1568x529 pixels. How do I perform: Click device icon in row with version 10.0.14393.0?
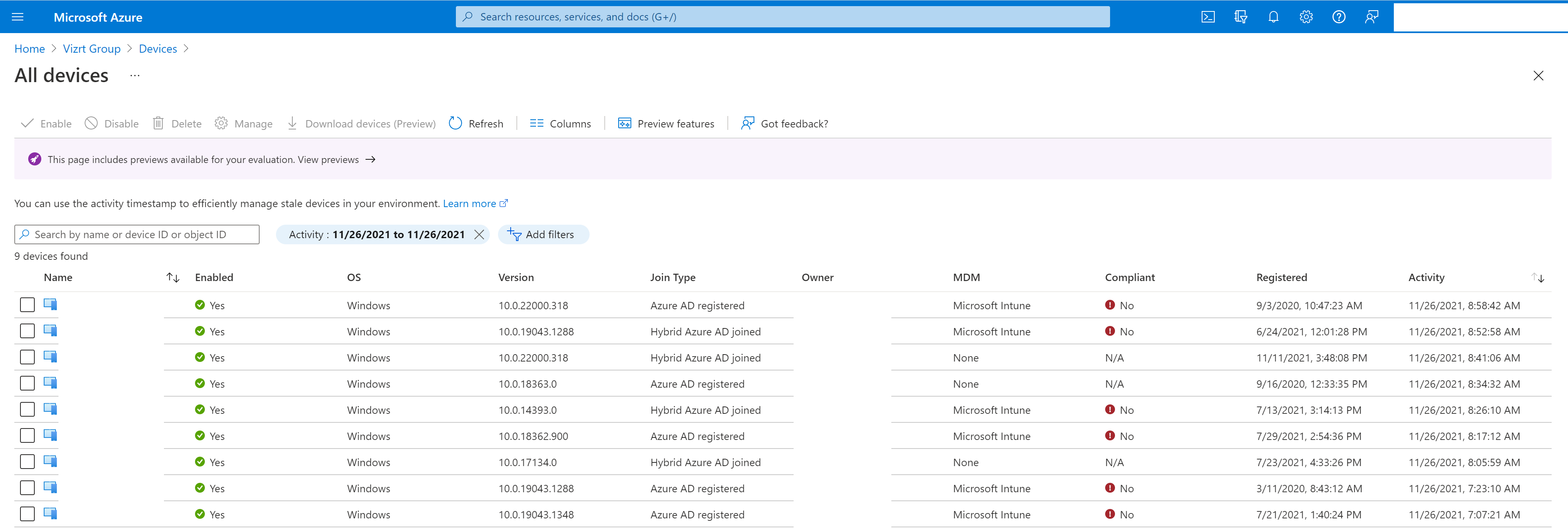pyautogui.click(x=51, y=409)
